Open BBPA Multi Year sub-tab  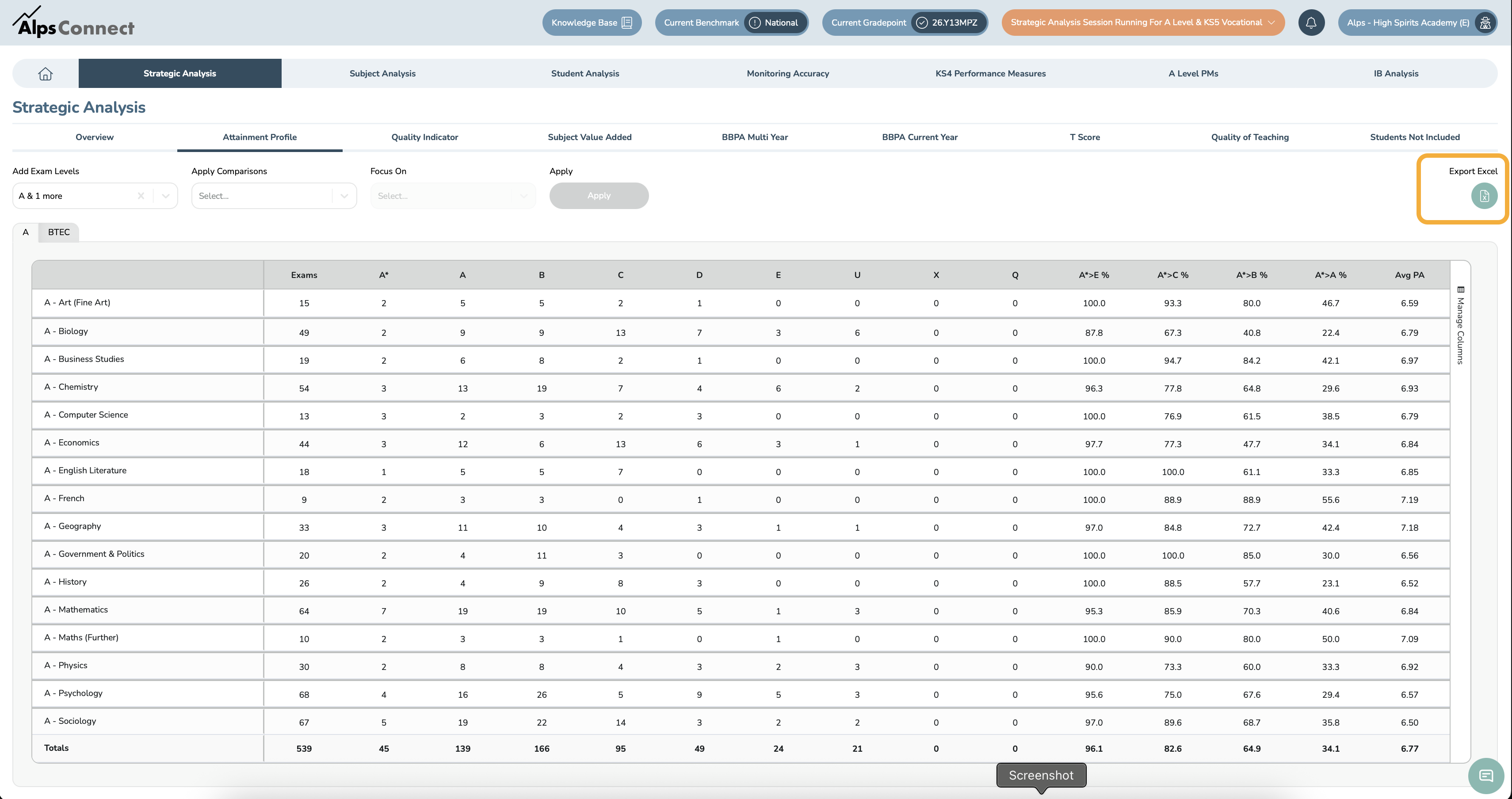tap(755, 137)
